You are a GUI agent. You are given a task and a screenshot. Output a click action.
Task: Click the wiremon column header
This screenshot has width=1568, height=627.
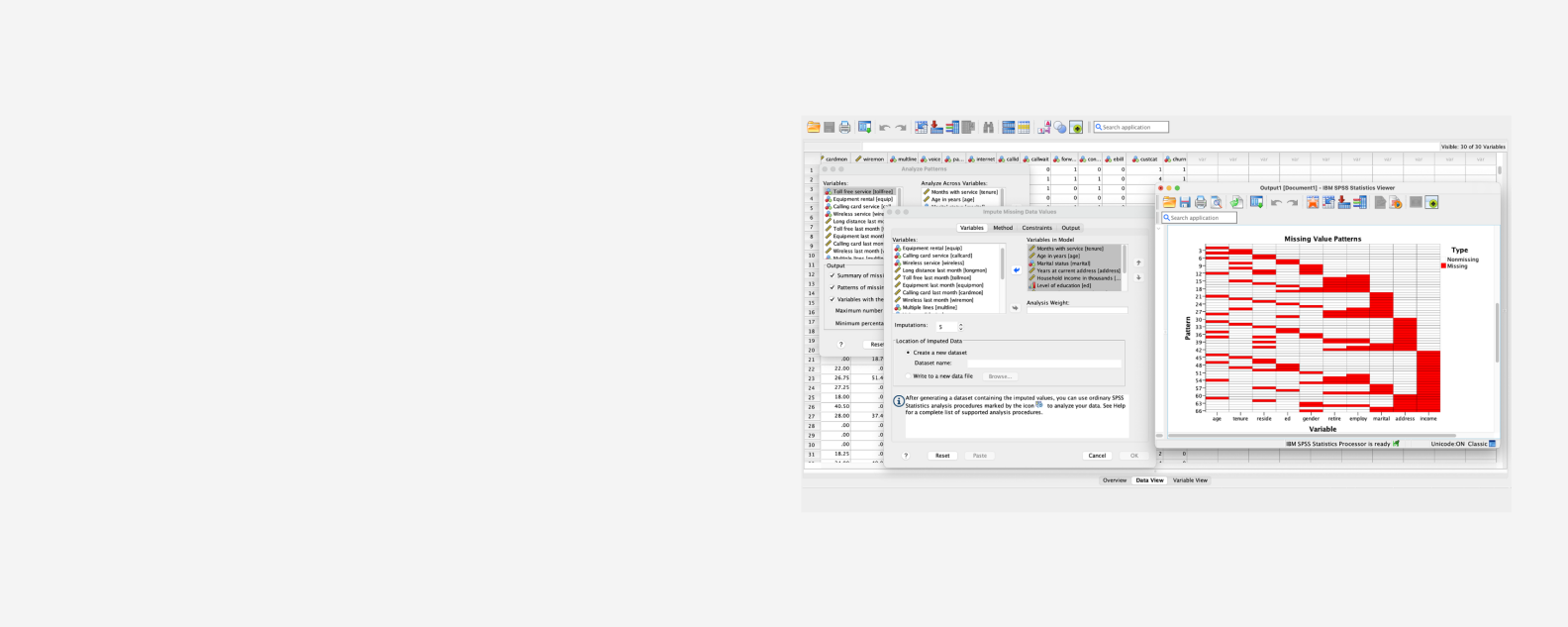870,158
